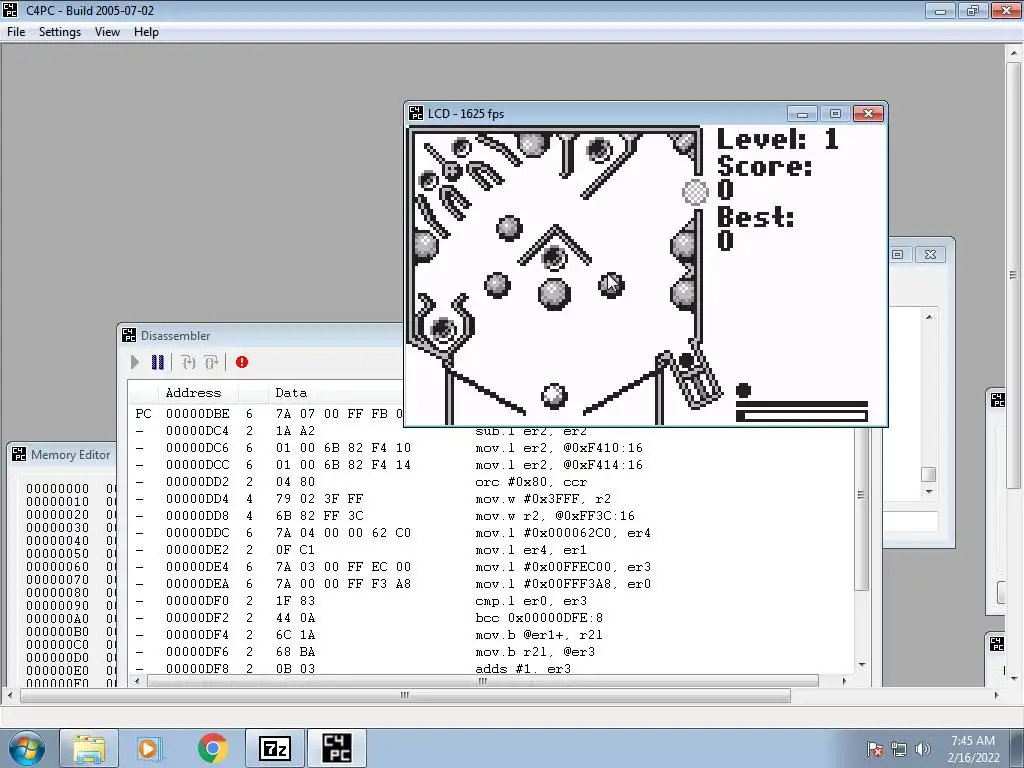Open File Explorer from the taskbar
This screenshot has height=768, width=1024.
click(x=89, y=748)
